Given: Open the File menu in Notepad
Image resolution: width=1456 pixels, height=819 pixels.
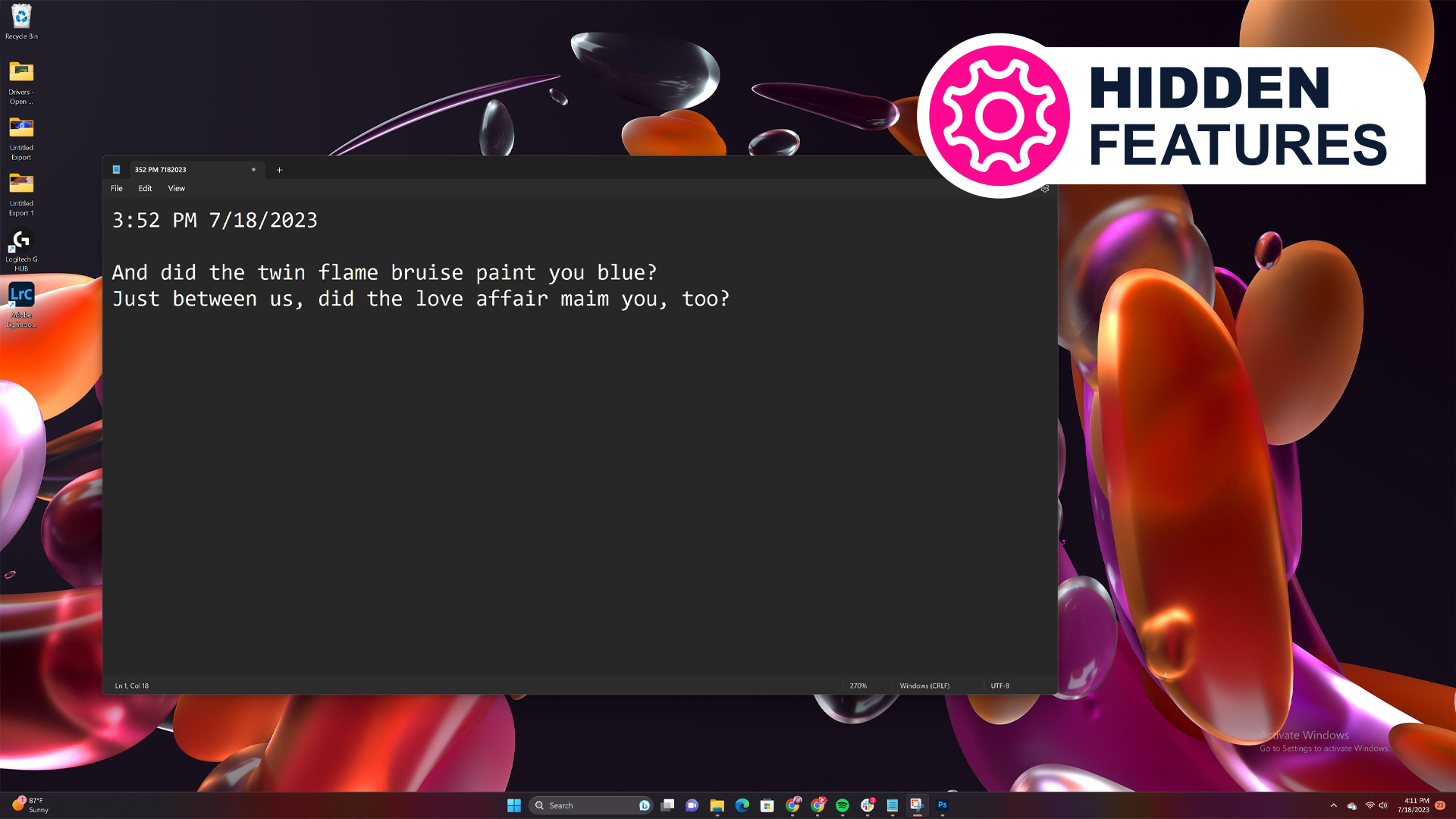Looking at the screenshot, I should (116, 188).
